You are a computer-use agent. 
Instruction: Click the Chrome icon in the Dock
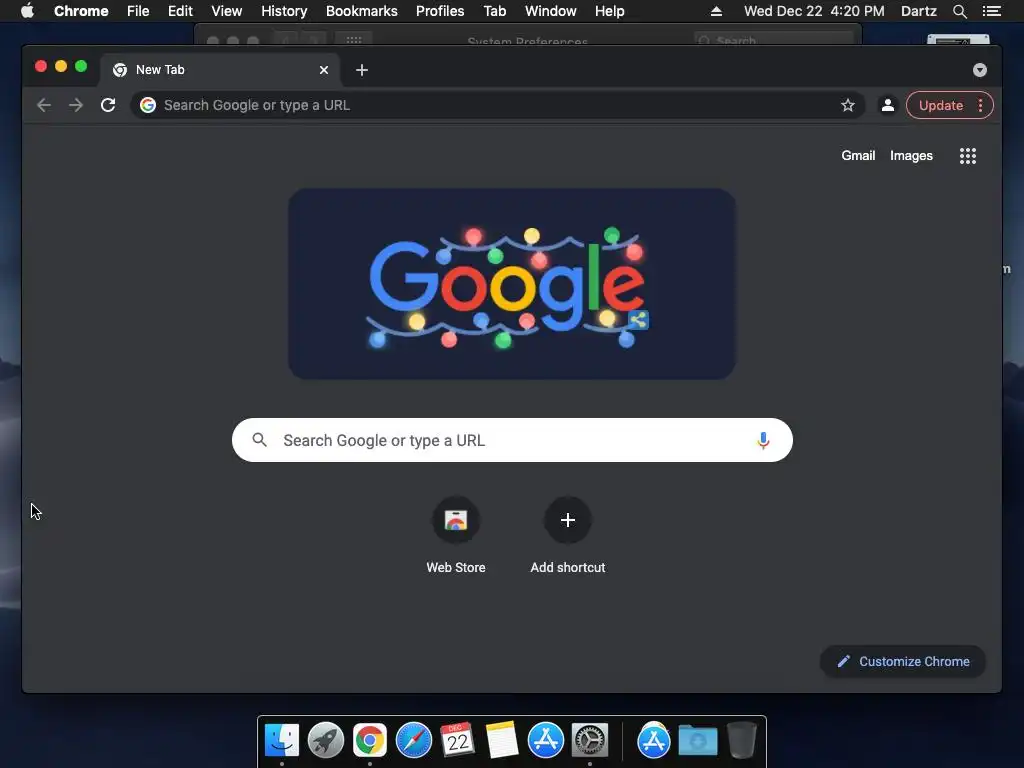pos(370,741)
